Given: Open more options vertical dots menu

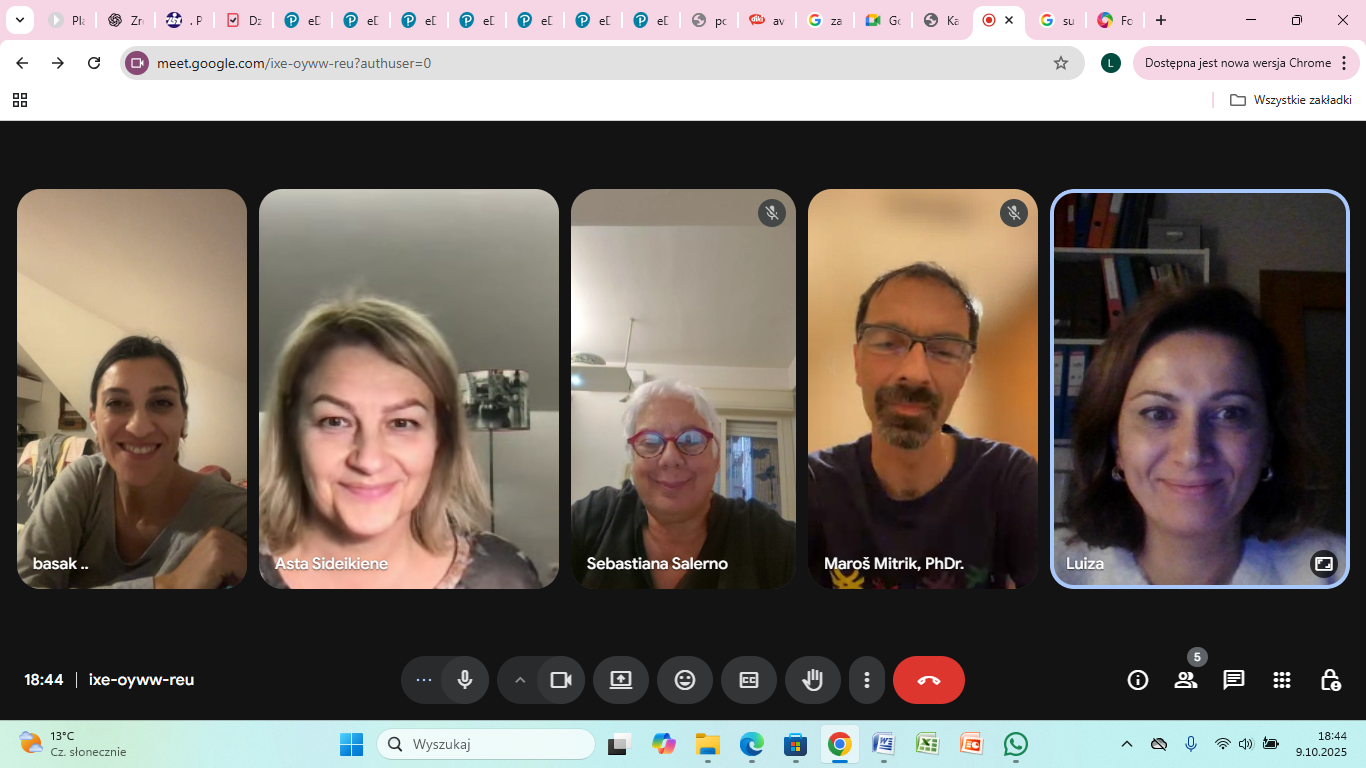Looking at the screenshot, I should 867,680.
